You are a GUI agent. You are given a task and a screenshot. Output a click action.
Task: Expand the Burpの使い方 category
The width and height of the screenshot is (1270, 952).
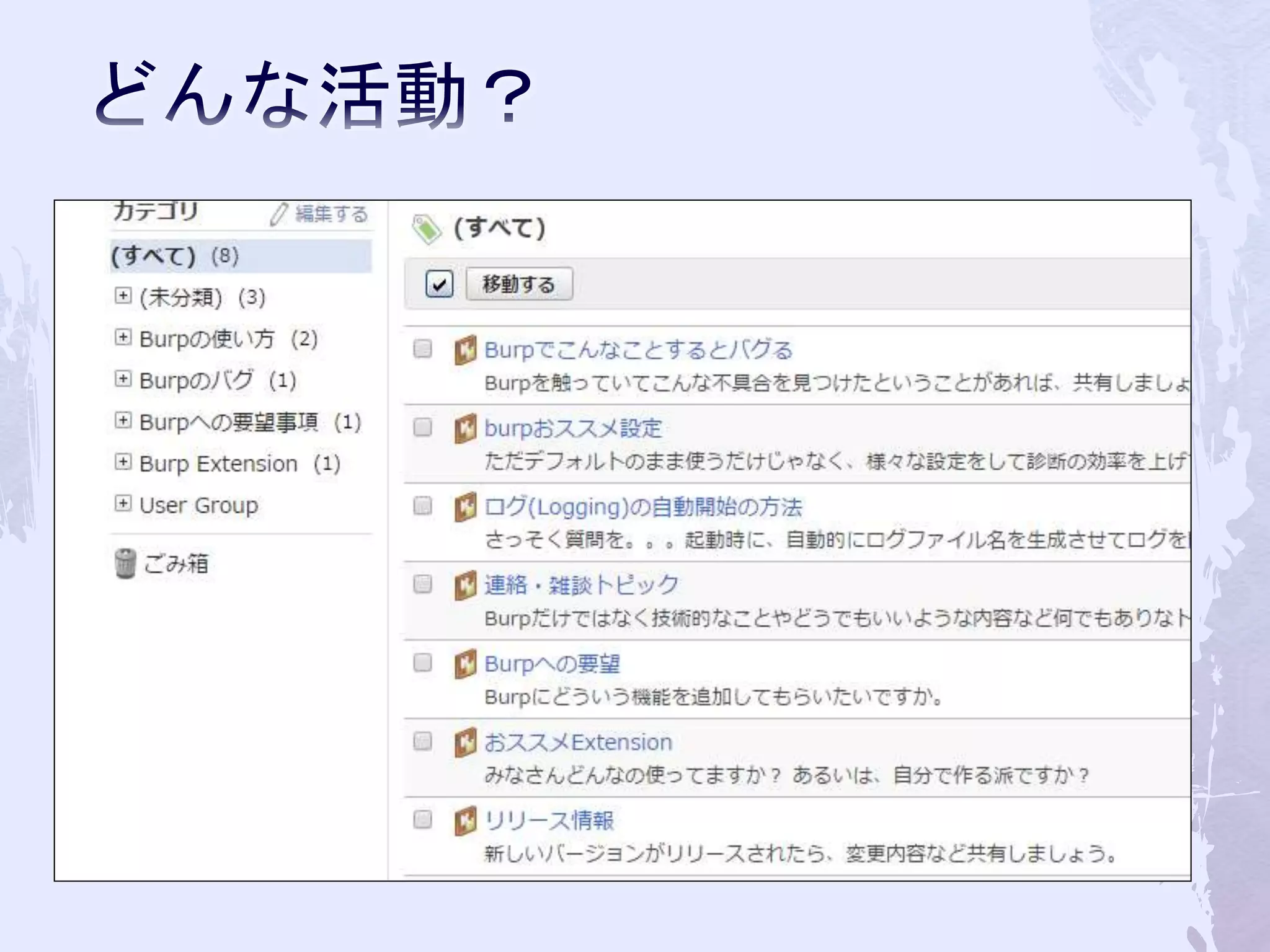pos(123,337)
